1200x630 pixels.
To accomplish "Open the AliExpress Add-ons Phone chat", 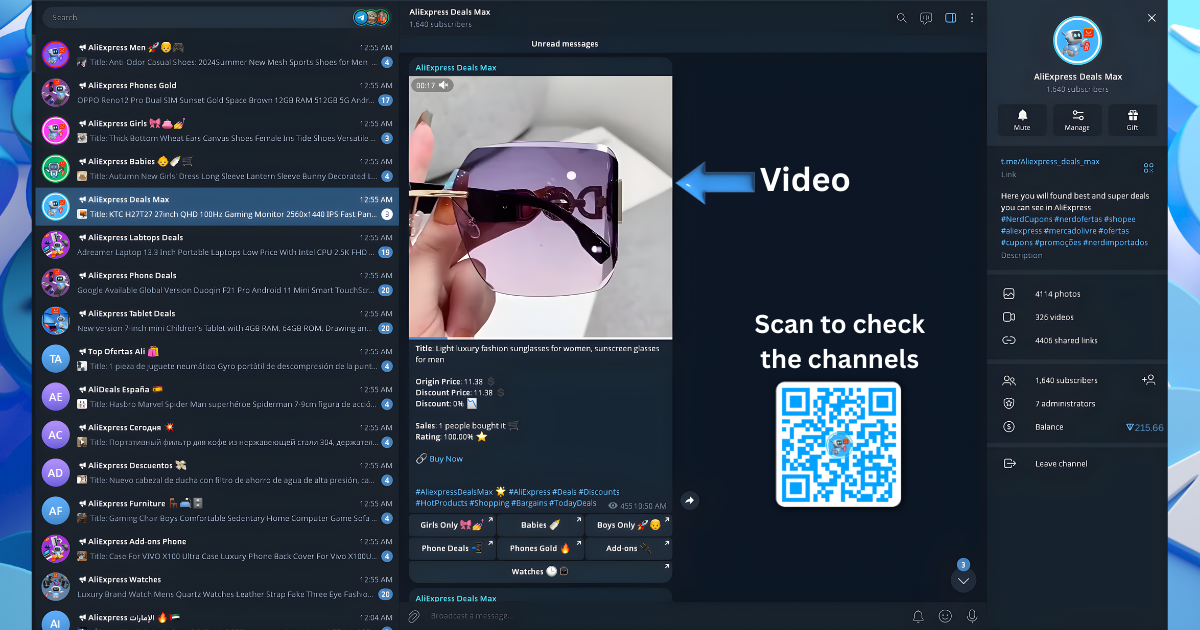I will point(217,548).
